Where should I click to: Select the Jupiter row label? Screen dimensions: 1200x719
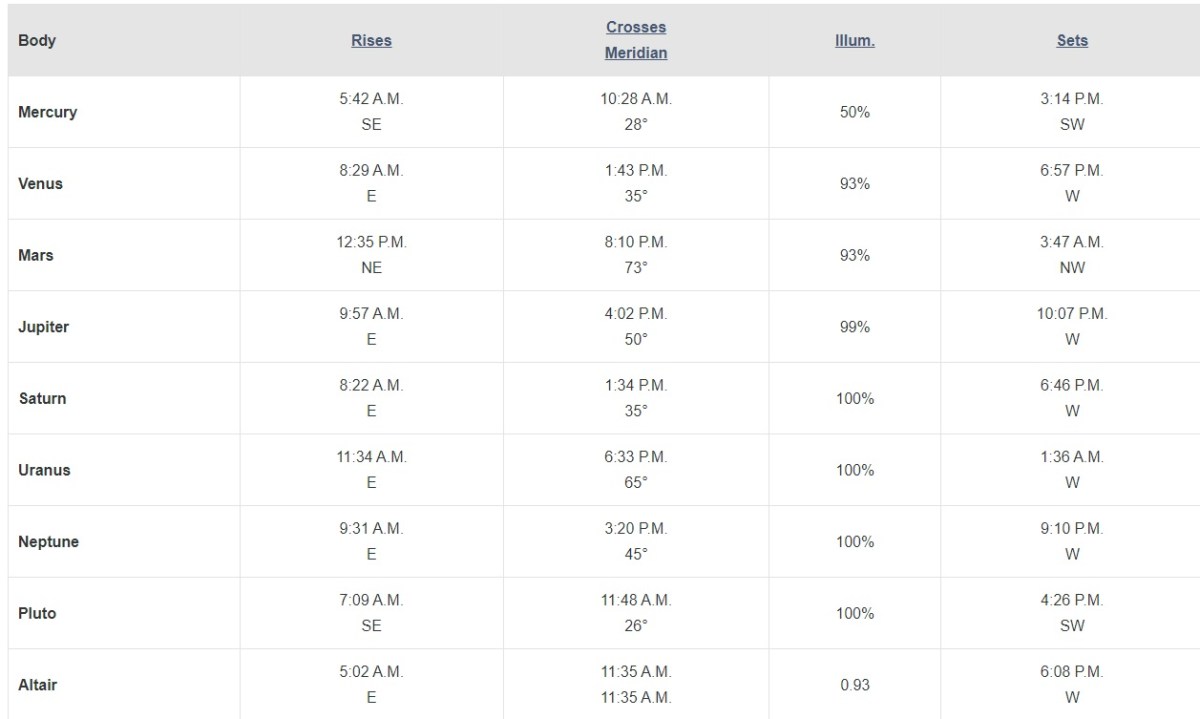pos(43,327)
